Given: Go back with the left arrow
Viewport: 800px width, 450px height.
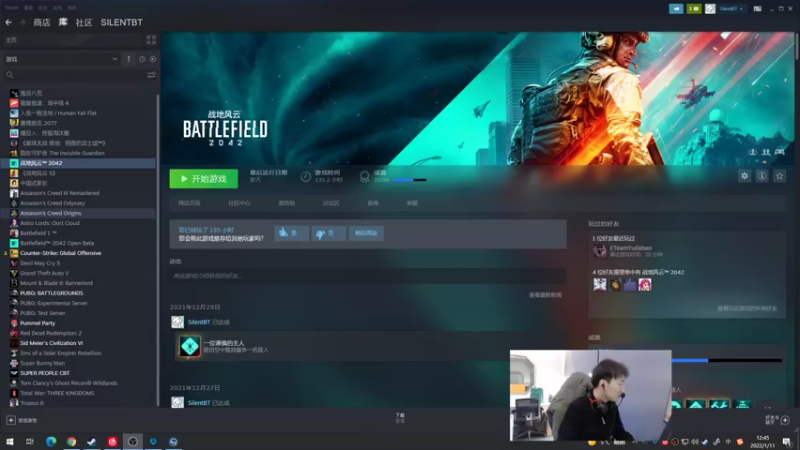Looking at the screenshot, I should coord(8,22).
